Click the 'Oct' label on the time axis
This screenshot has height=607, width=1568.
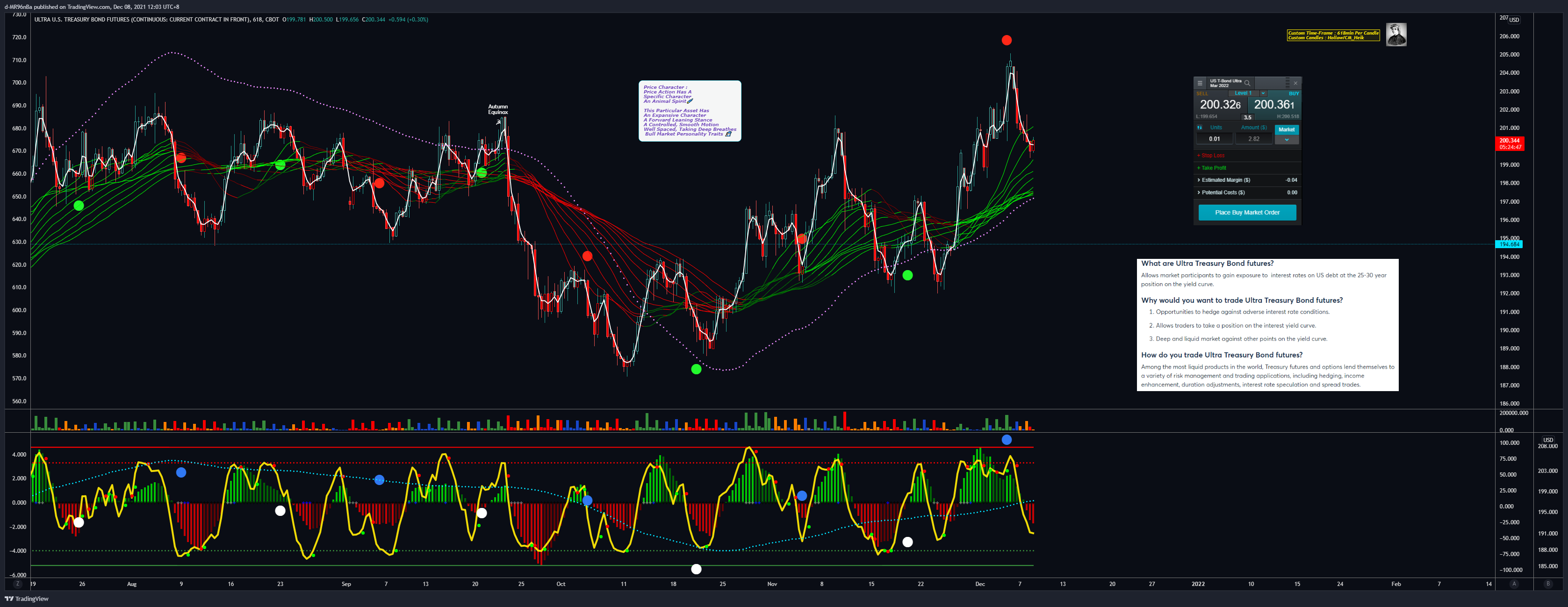coord(561,584)
